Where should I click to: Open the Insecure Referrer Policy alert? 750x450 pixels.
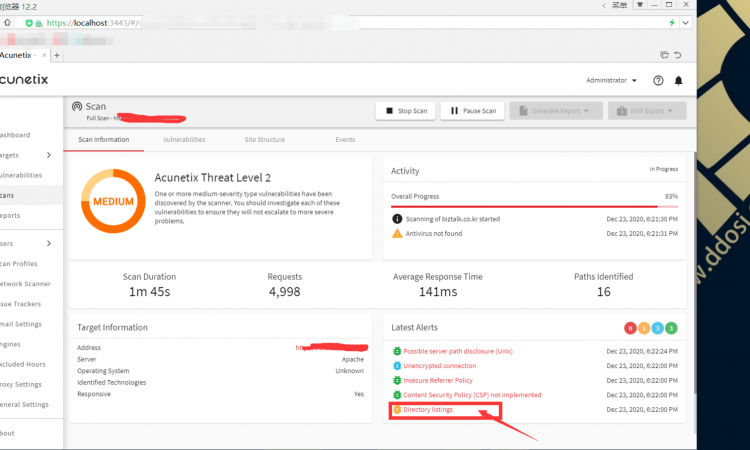pos(438,380)
